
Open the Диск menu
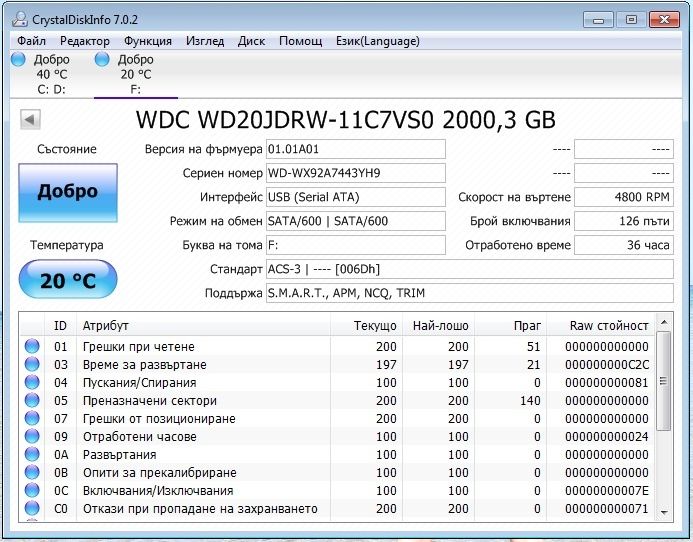[x=251, y=41]
